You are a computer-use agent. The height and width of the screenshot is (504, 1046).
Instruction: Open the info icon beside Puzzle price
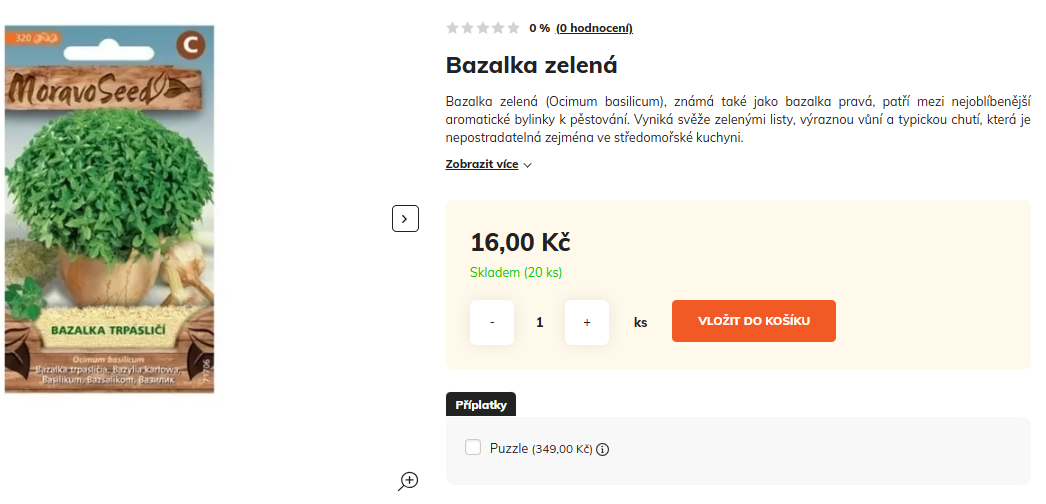click(602, 449)
